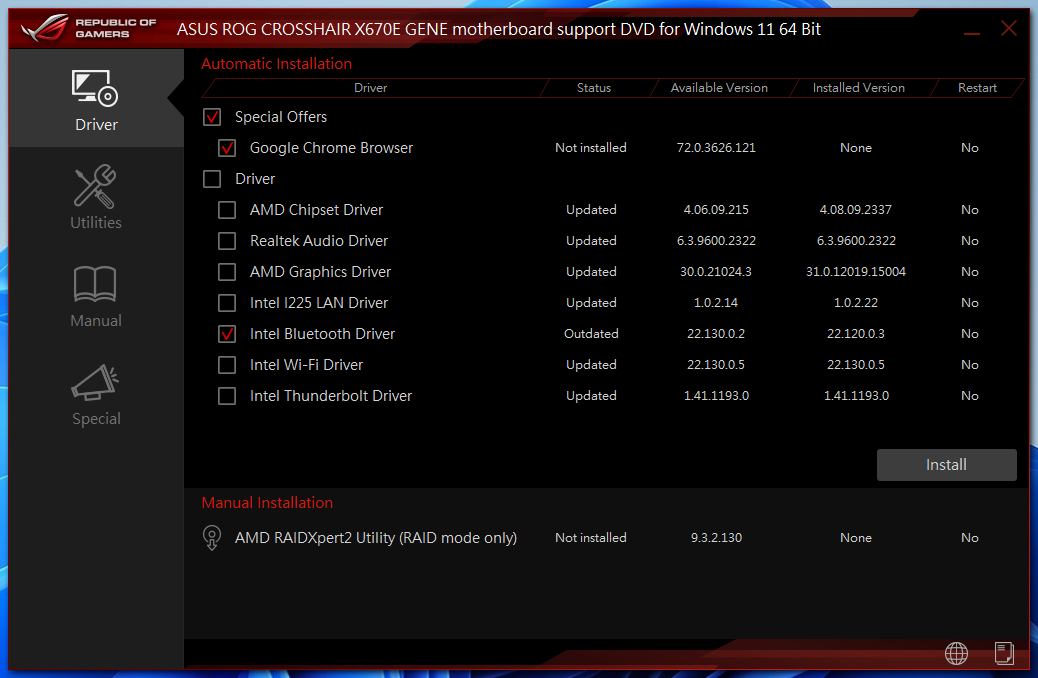The image size is (1038, 678).
Task: Click the Status column header
Action: click(x=594, y=88)
